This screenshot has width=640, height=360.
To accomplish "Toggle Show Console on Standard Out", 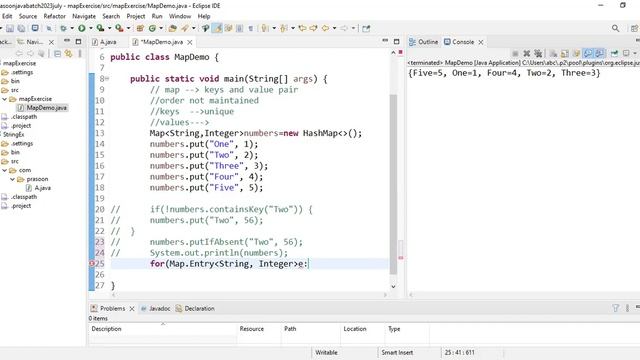I will [588, 53].
